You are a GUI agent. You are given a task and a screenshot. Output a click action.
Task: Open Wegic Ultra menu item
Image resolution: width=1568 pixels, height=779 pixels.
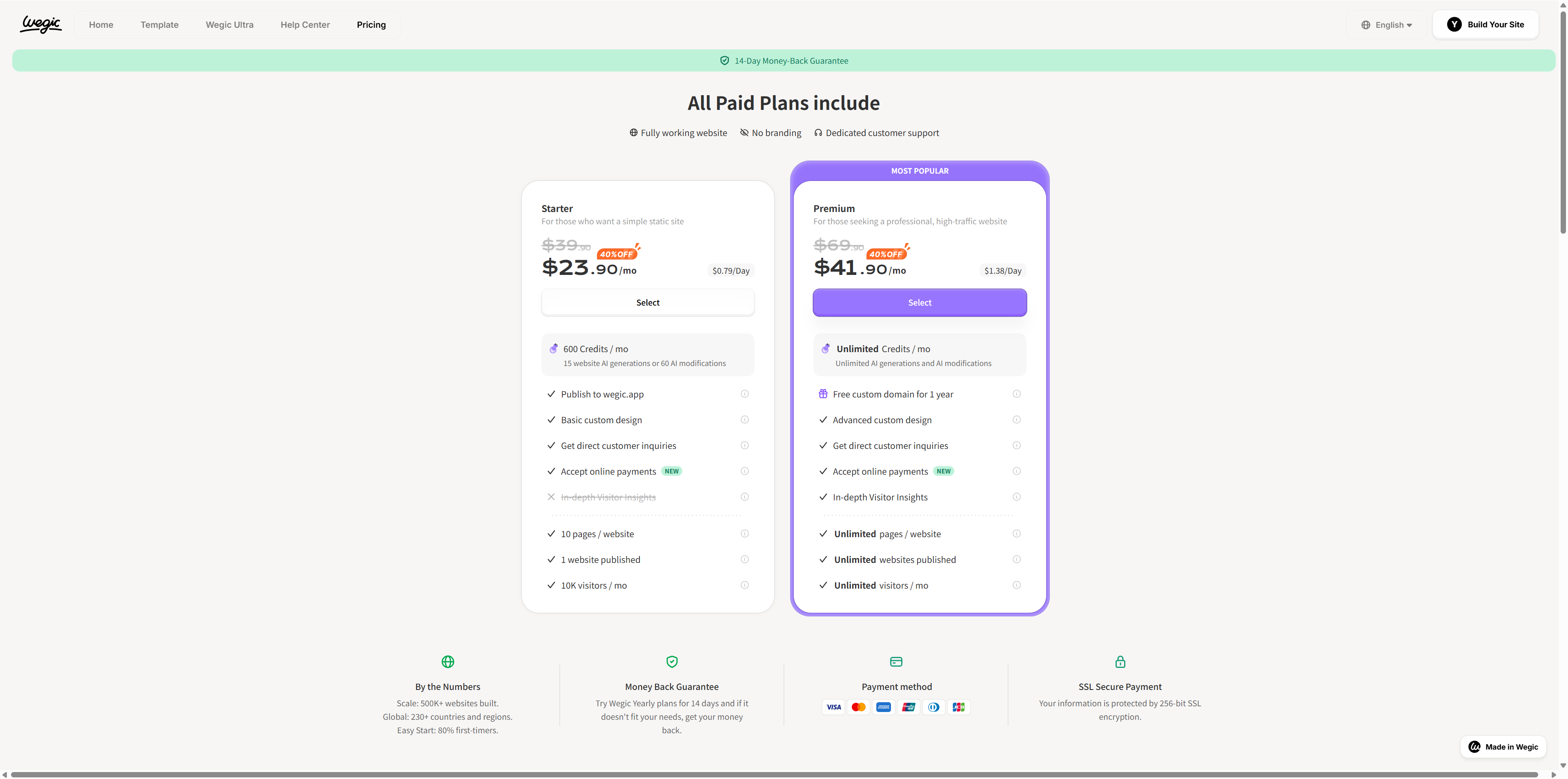point(229,25)
